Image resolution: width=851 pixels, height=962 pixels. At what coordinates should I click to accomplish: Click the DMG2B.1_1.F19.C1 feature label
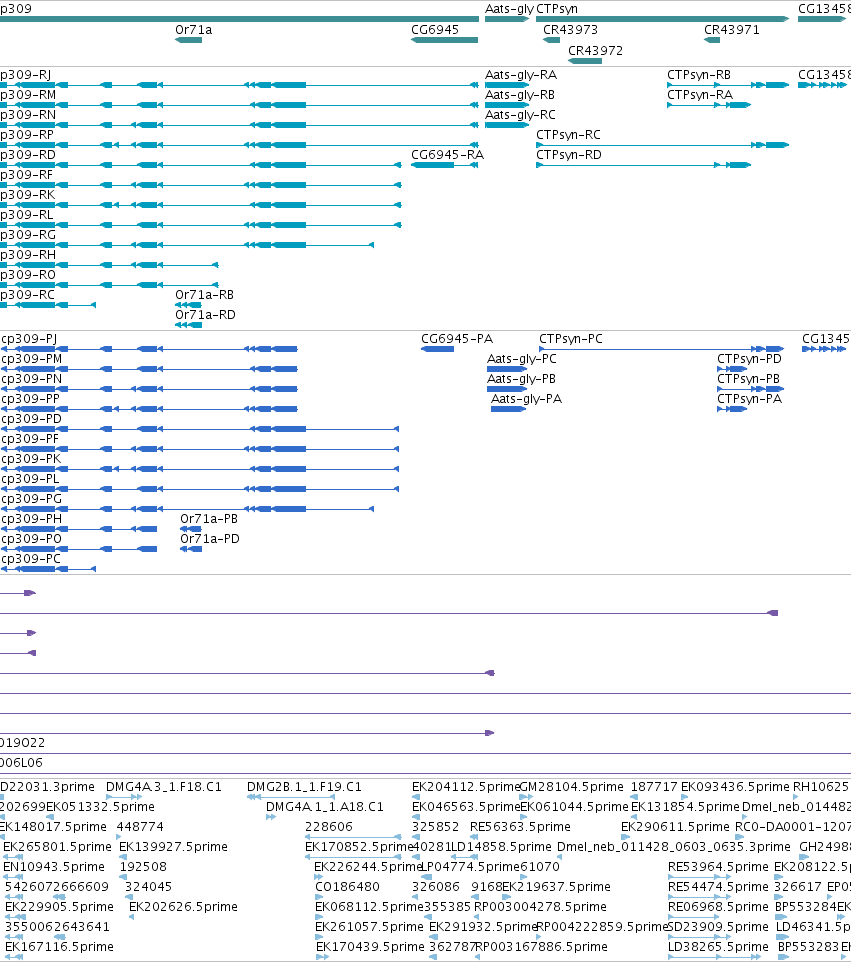click(x=304, y=787)
